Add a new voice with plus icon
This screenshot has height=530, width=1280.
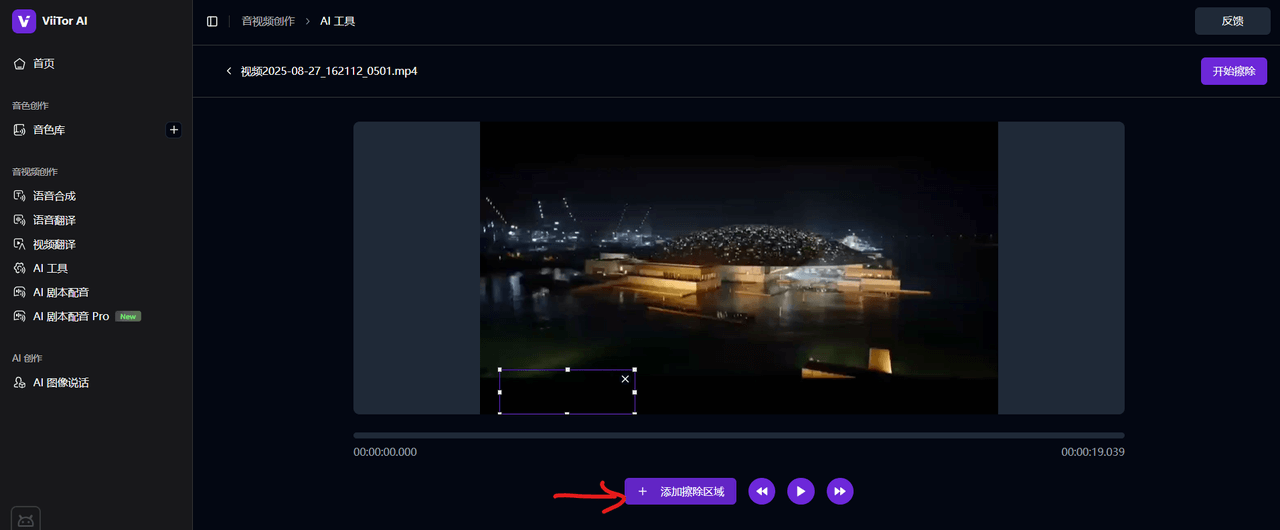click(174, 130)
